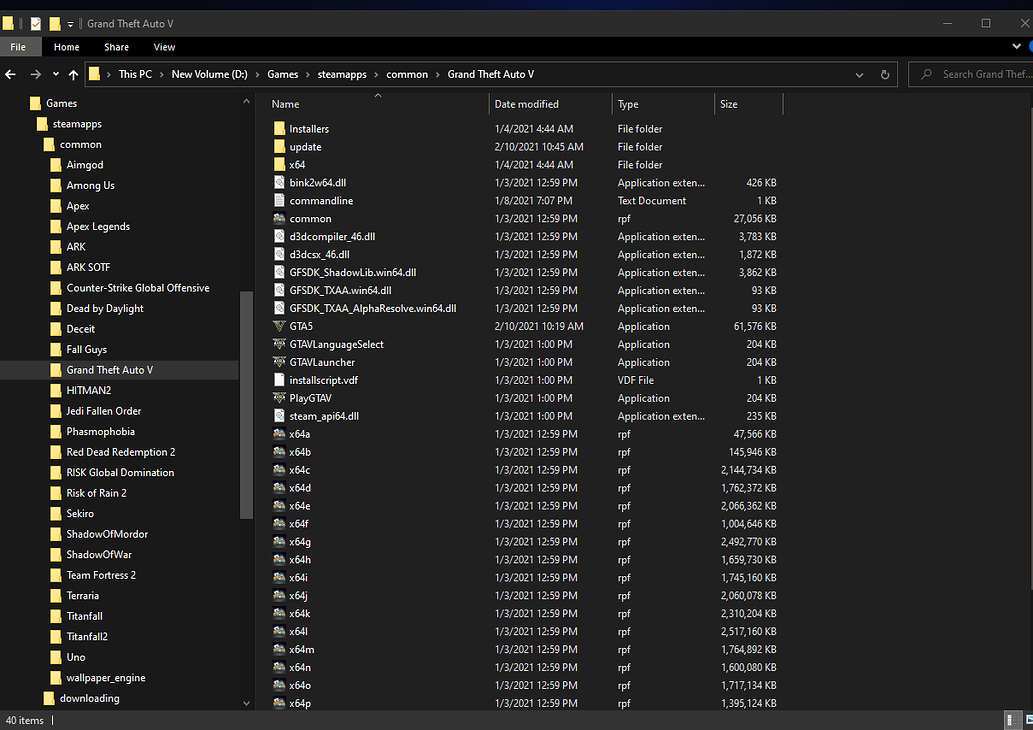Sort by Date modified column header
The image size is (1033, 730).
pos(551,104)
